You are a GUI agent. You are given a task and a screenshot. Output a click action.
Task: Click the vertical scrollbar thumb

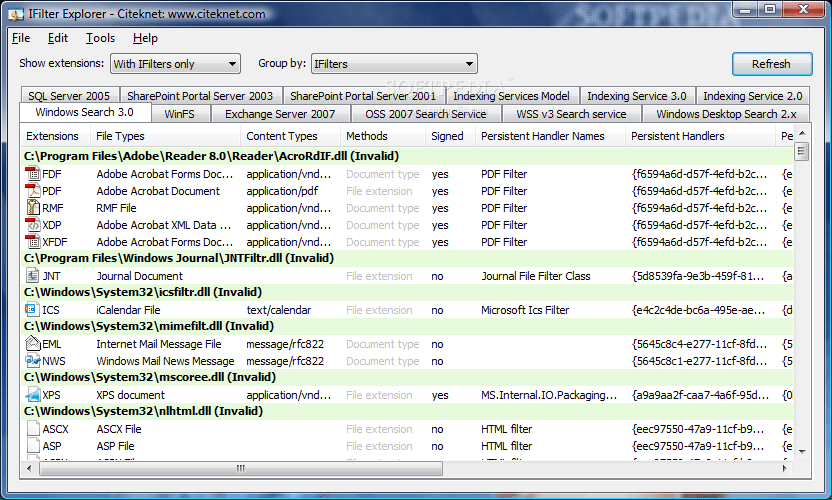click(x=802, y=151)
